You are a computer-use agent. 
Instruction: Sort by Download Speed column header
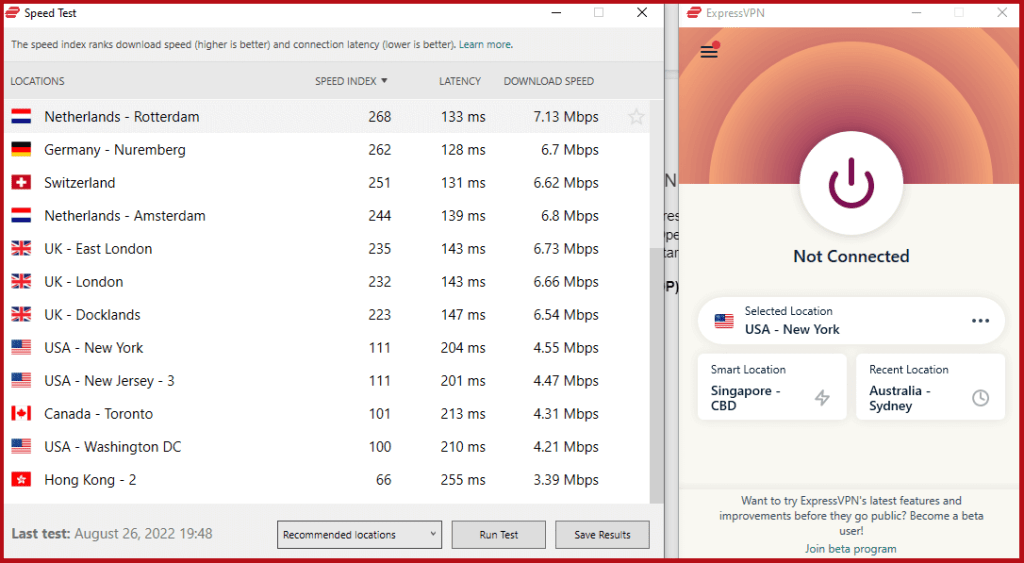[x=549, y=81]
